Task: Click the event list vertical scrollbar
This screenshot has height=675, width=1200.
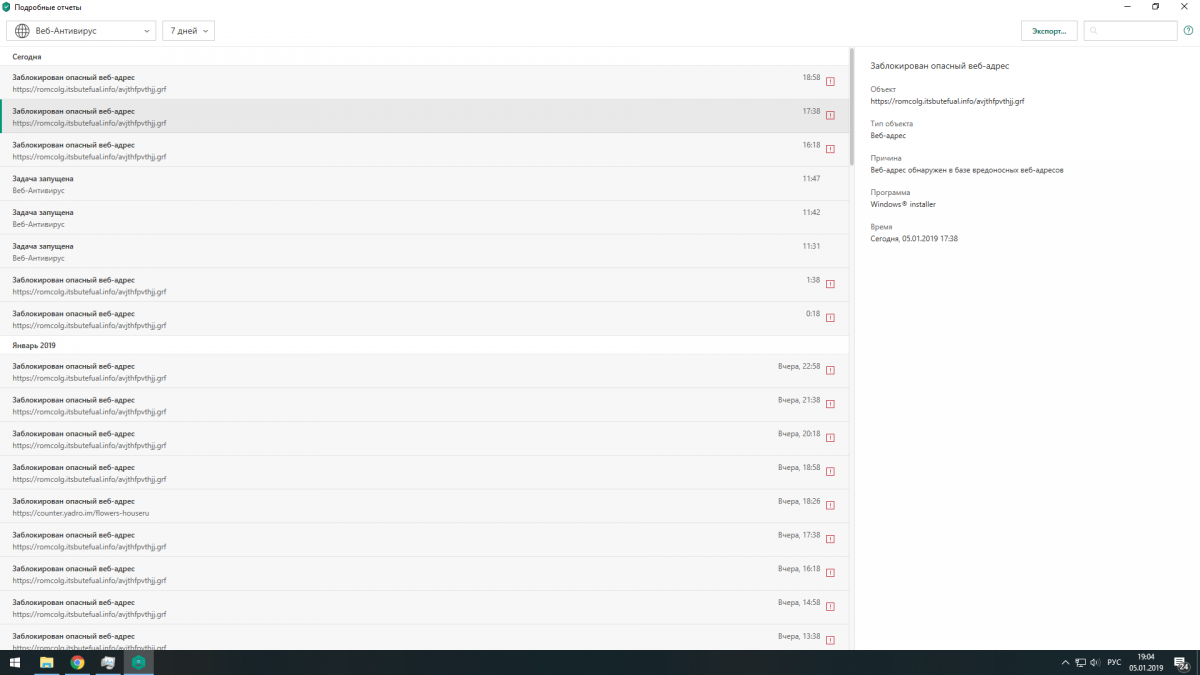Action: point(852,107)
